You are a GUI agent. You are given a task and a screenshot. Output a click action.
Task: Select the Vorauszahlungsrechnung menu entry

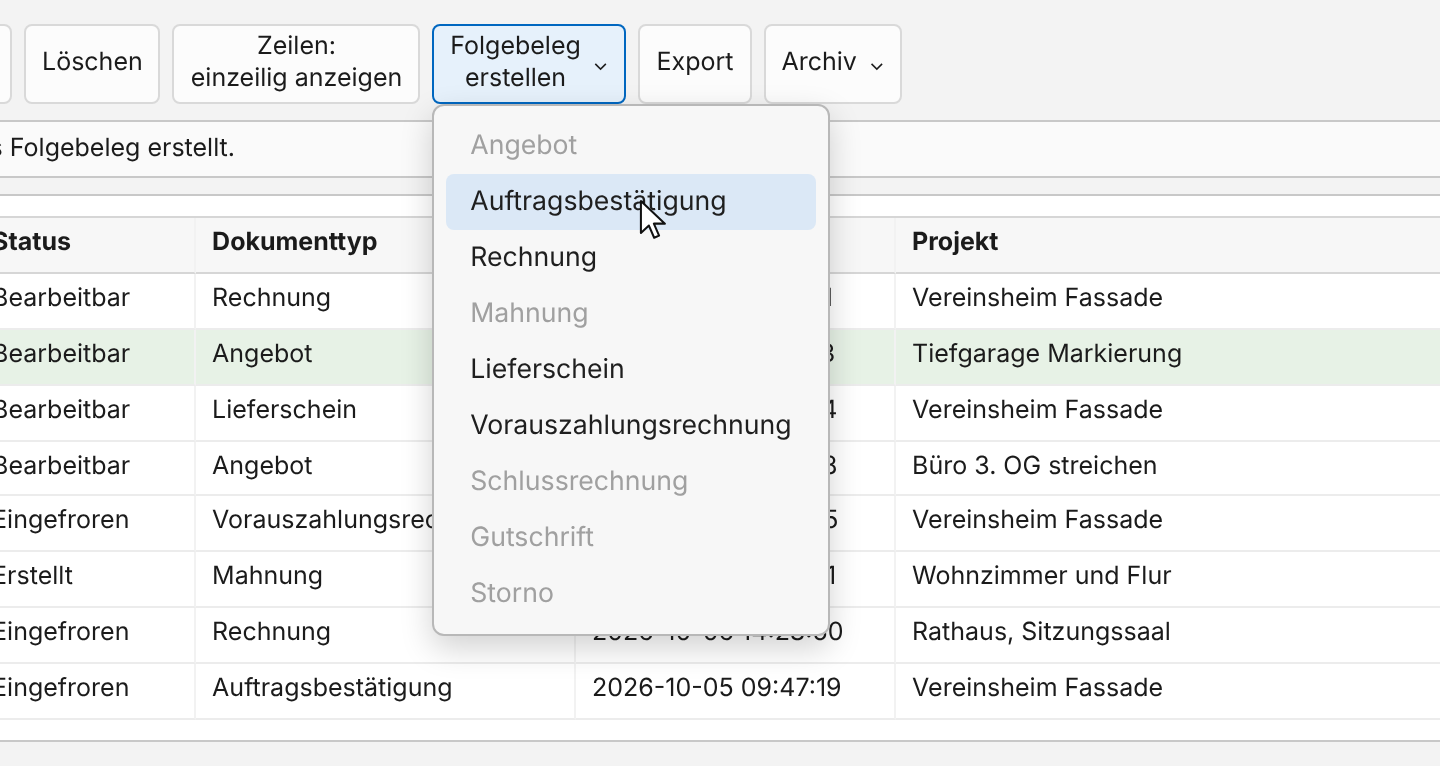tap(631, 425)
